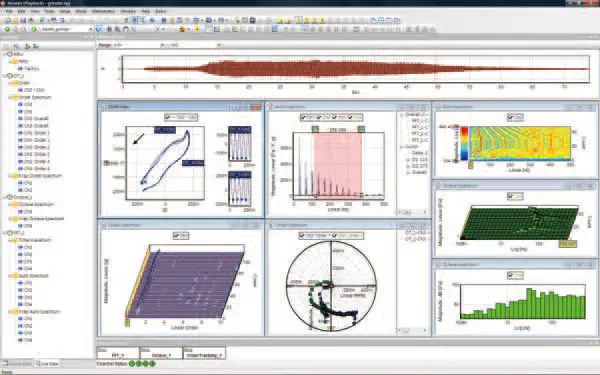
Task: Toggle Ch4 checkbox in Auto Spectrum legend
Action: [350, 117]
